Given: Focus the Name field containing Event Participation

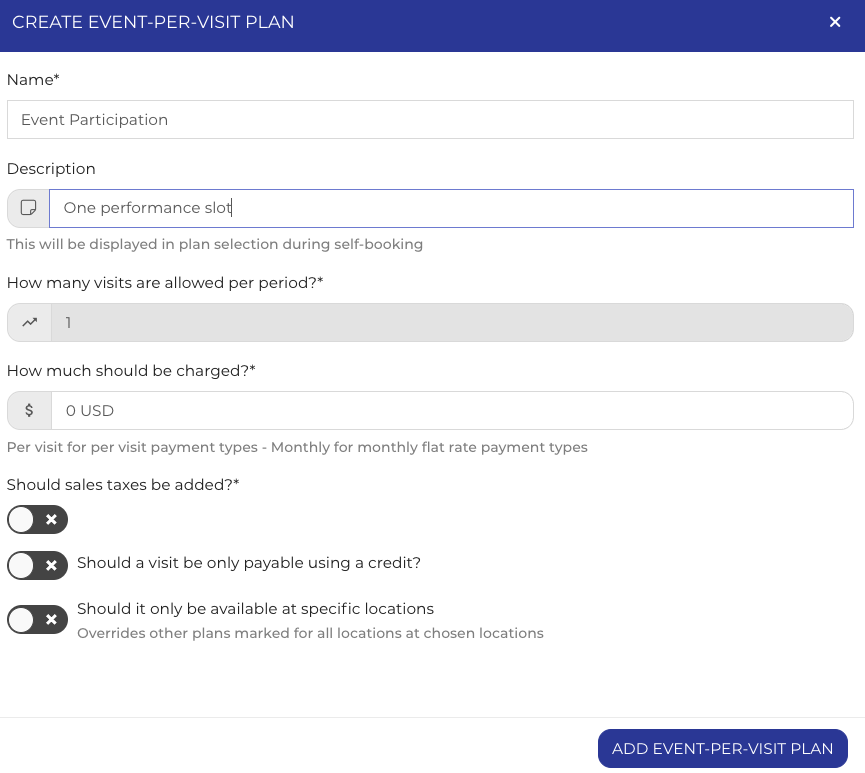Looking at the screenshot, I should tap(430, 120).
